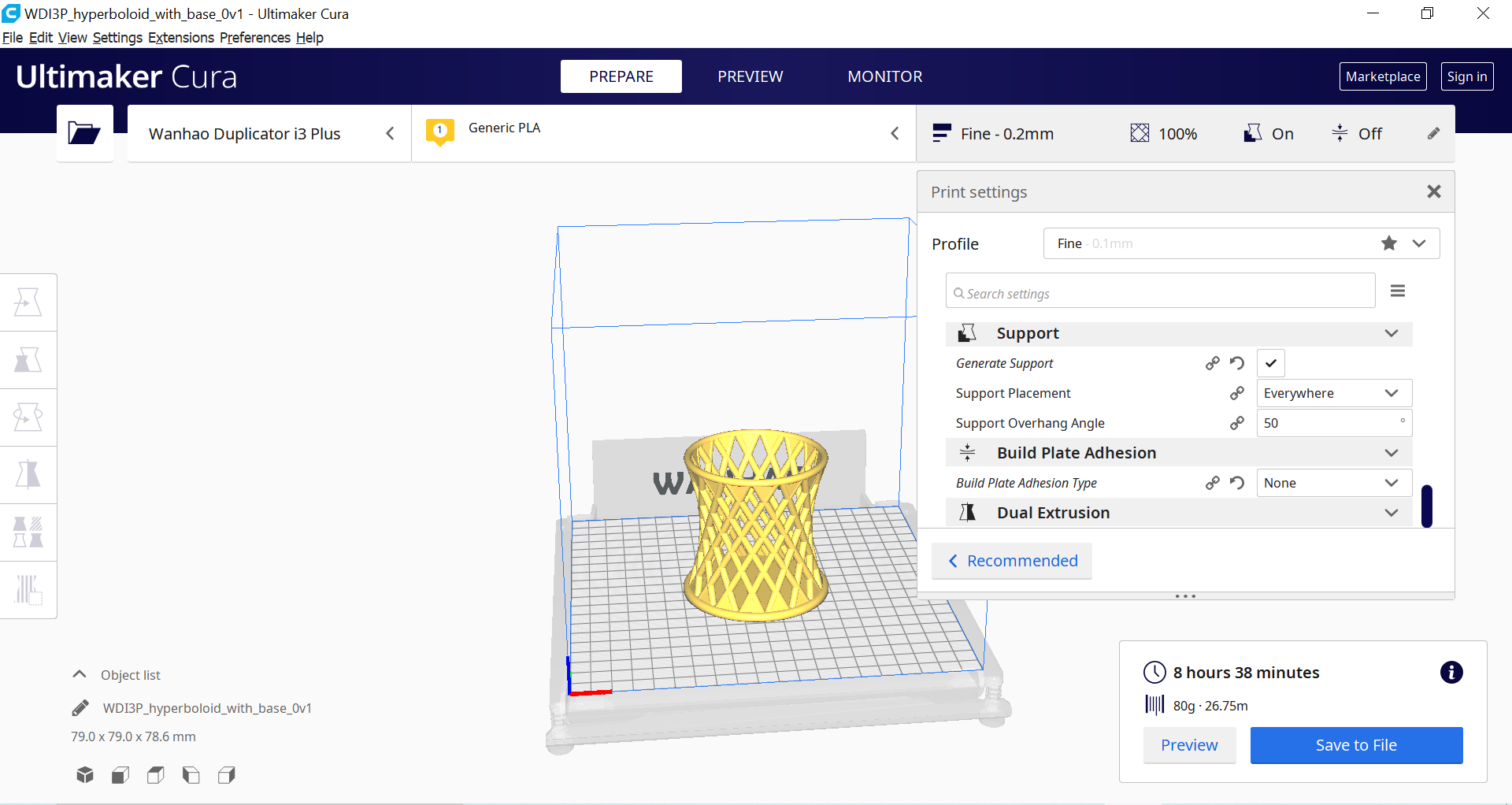Click the Sign in button
The image size is (1512, 805).
pyautogui.click(x=1467, y=76)
